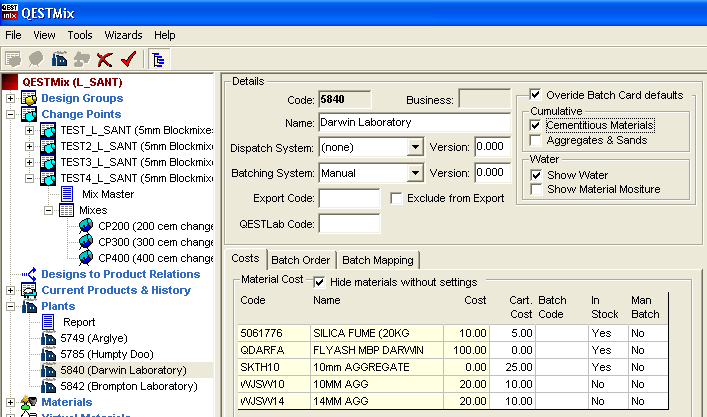Click the red X delete toolbar icon

pyautogui.click(x=104, y=60)
